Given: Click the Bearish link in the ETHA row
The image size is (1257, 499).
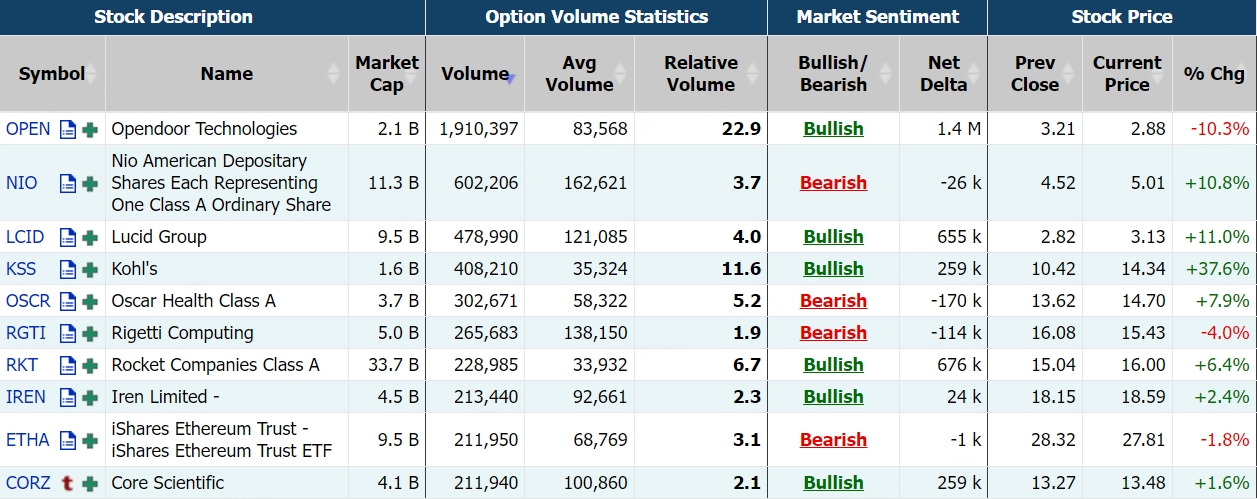Looking at the screenshot, I should click(x=833, y=440).
